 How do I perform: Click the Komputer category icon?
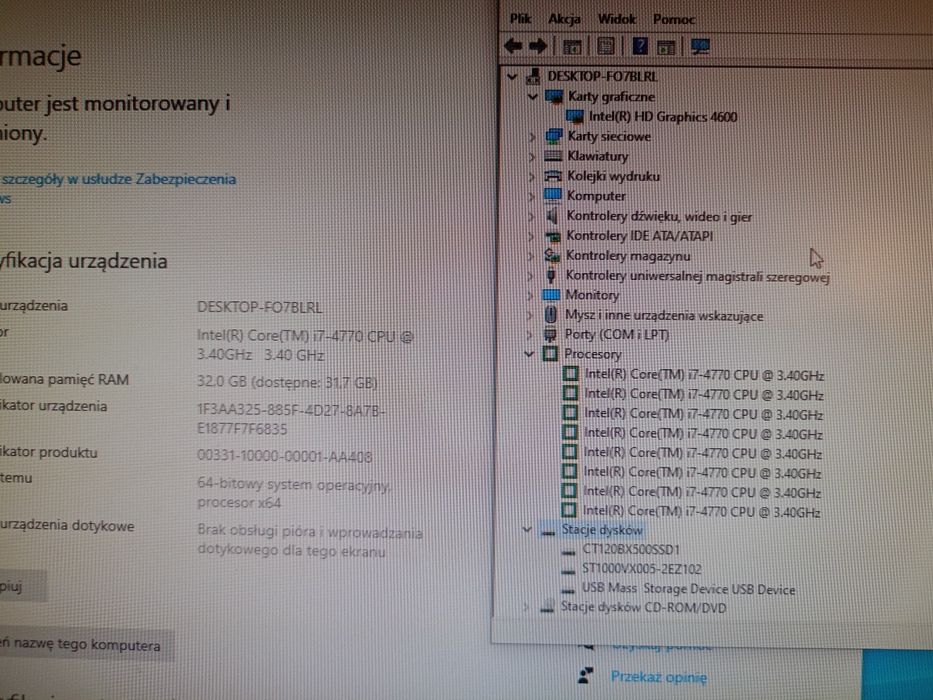tap(553, 195)
